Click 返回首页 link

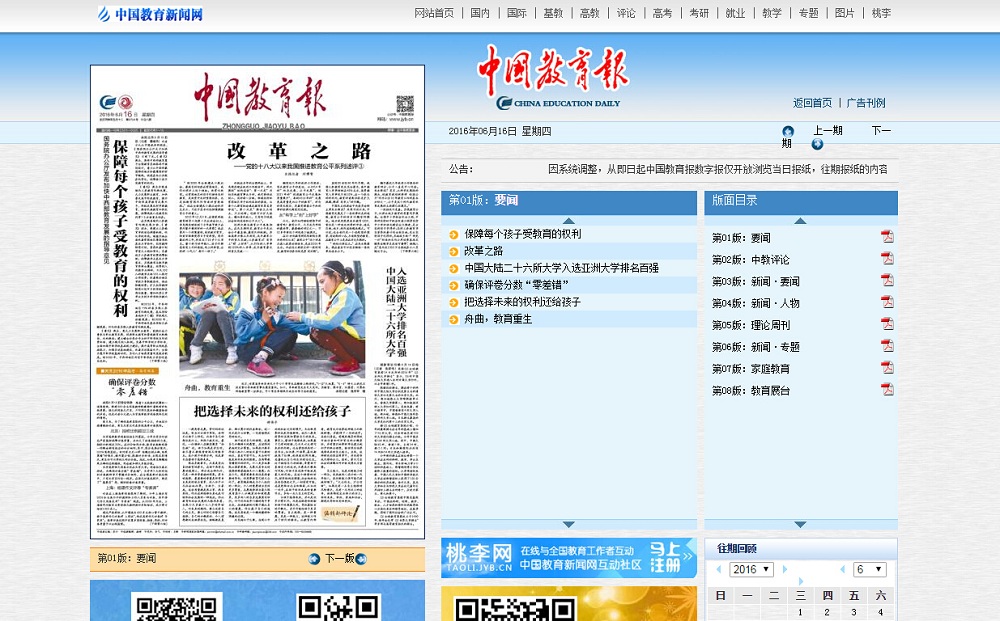(812, 103)
